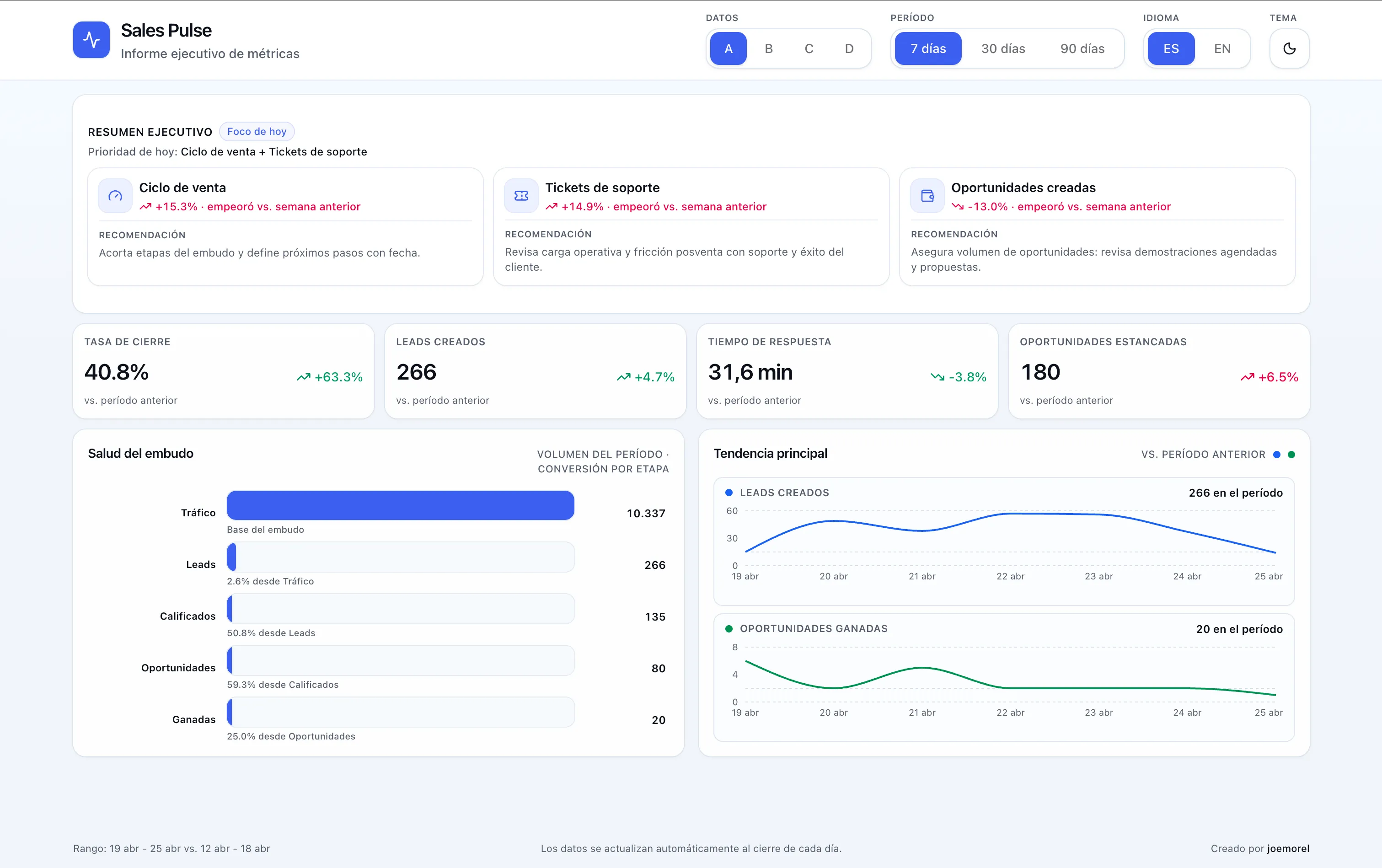Viewport: 1382px width, 868px height.
Task: Click '59.3% desde Calificados' conversion label
Action: click(x=282, y=684)
